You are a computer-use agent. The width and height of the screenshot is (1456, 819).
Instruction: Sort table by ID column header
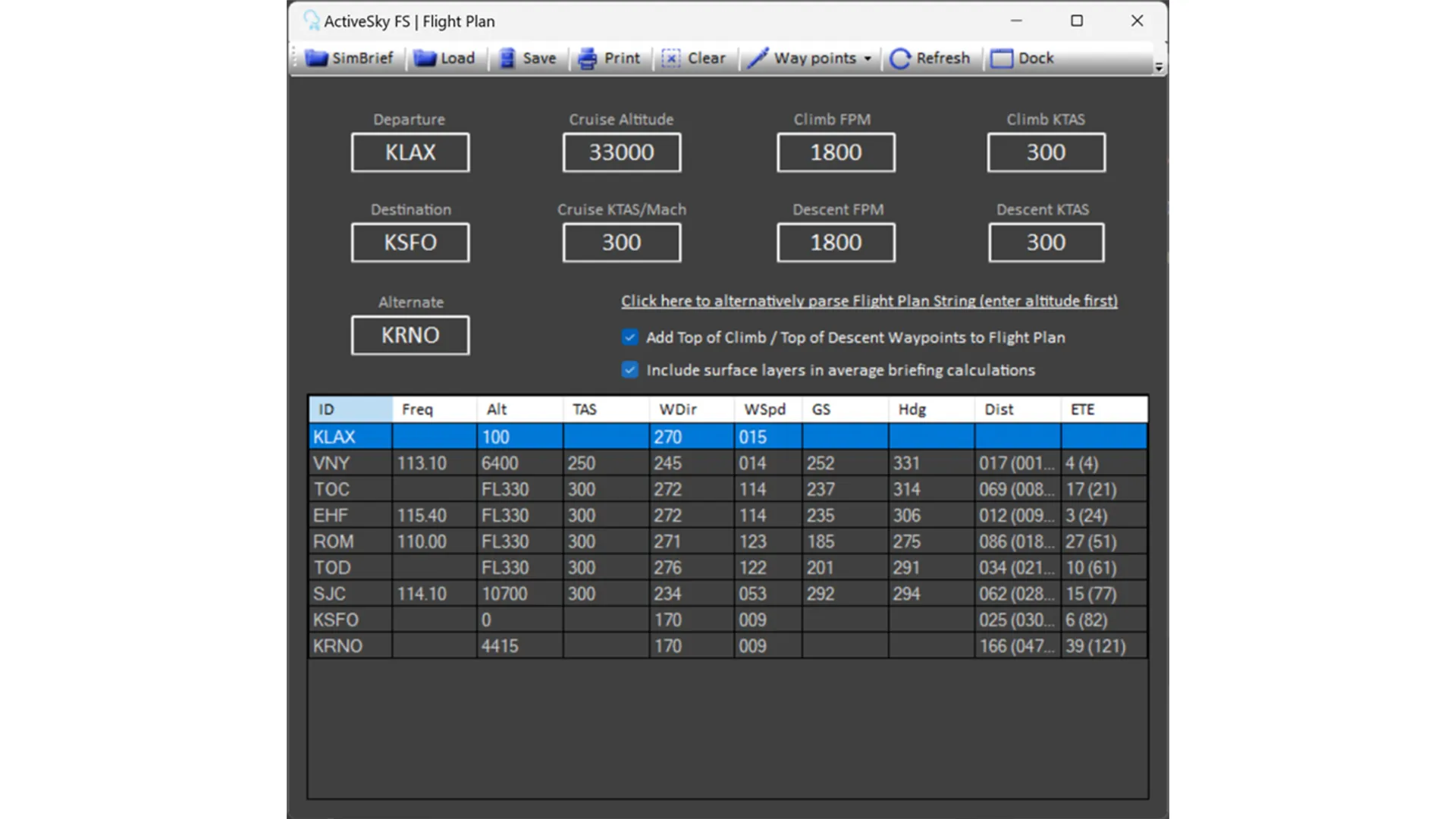[x=350, y=409]
